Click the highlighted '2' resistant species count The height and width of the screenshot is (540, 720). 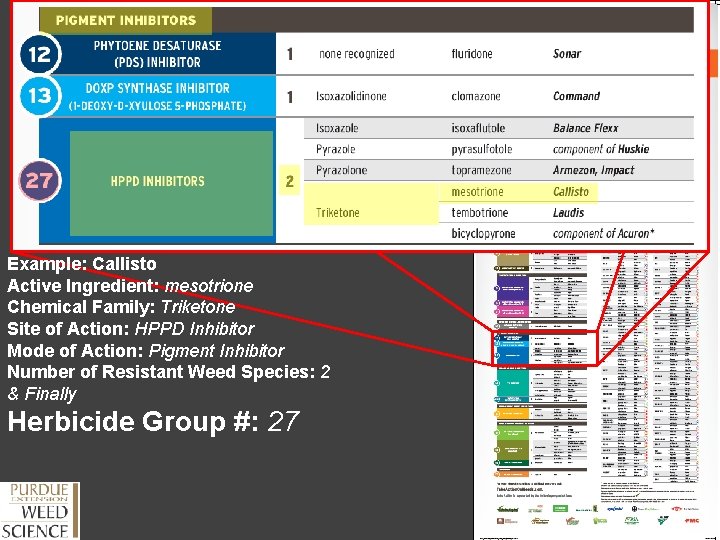(289, 181)
